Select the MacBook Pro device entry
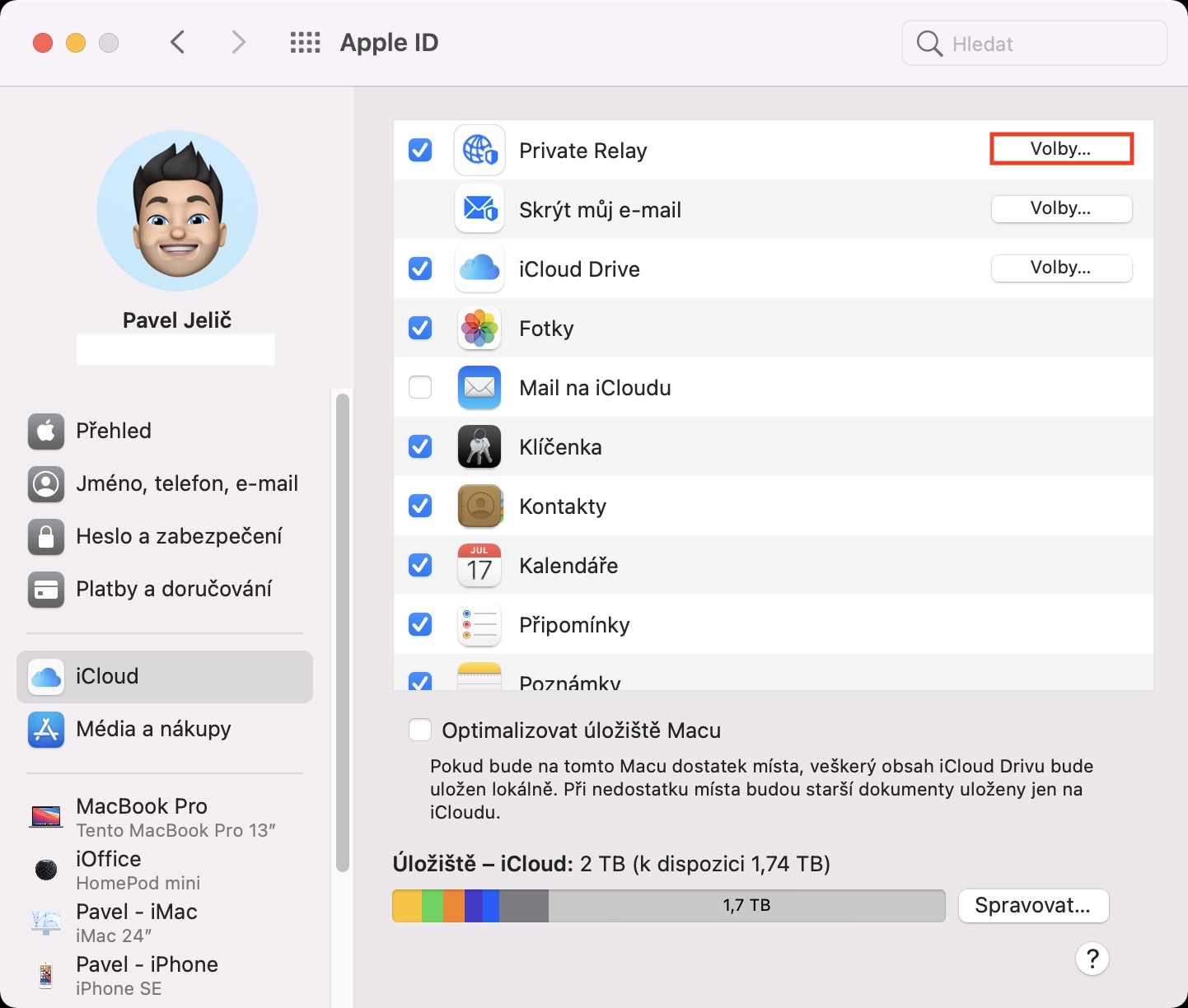 click(x=165, y=817)
